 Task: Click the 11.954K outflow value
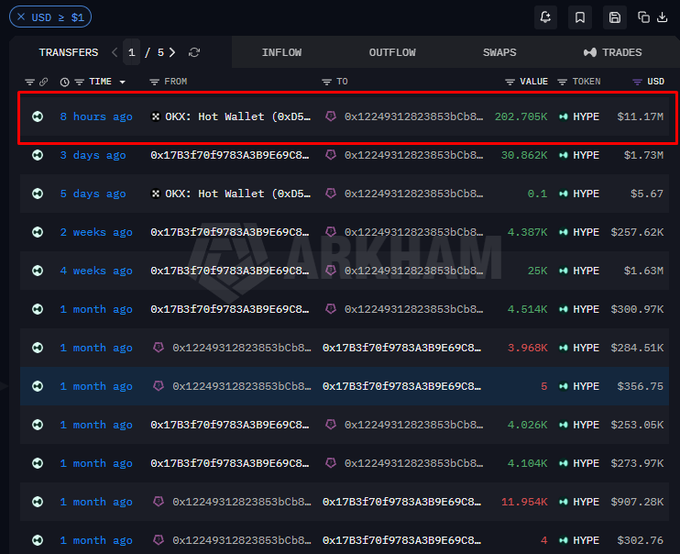pos(524,502)
